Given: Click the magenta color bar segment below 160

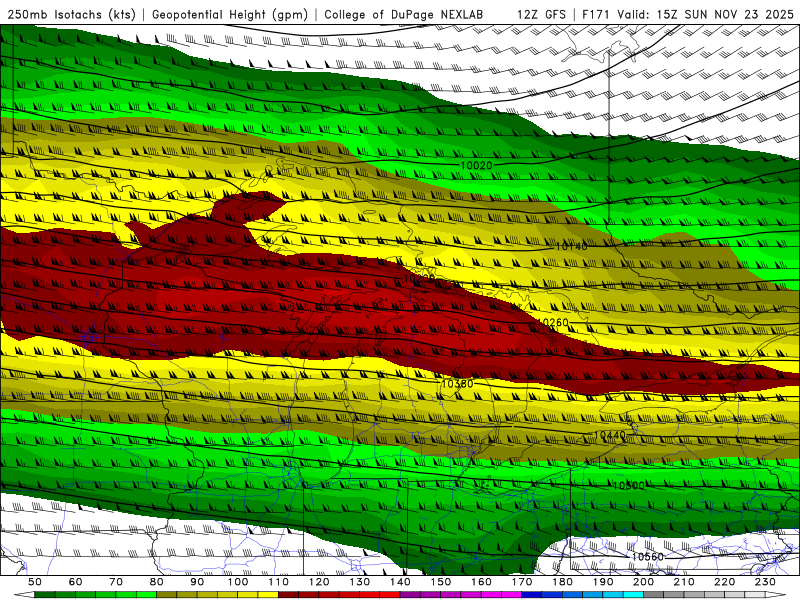Looking at the screenshot, I should (x=491, y=595).
